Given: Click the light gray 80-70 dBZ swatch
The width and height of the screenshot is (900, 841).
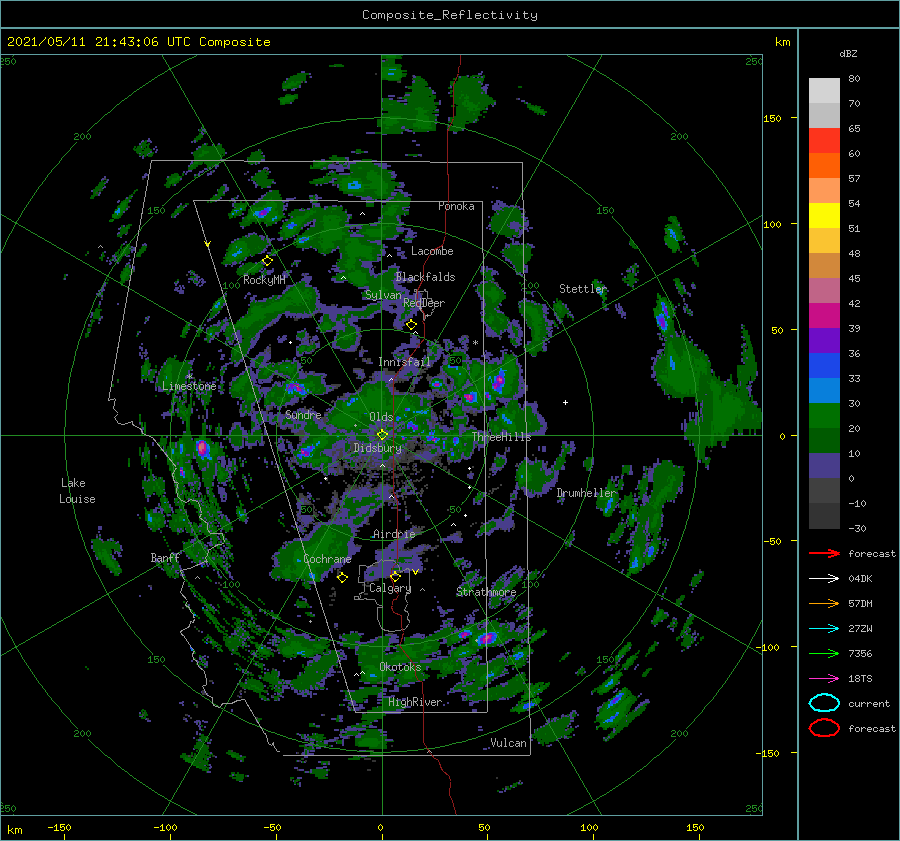Looking at the screenshot, I should (x=824, y=91).
